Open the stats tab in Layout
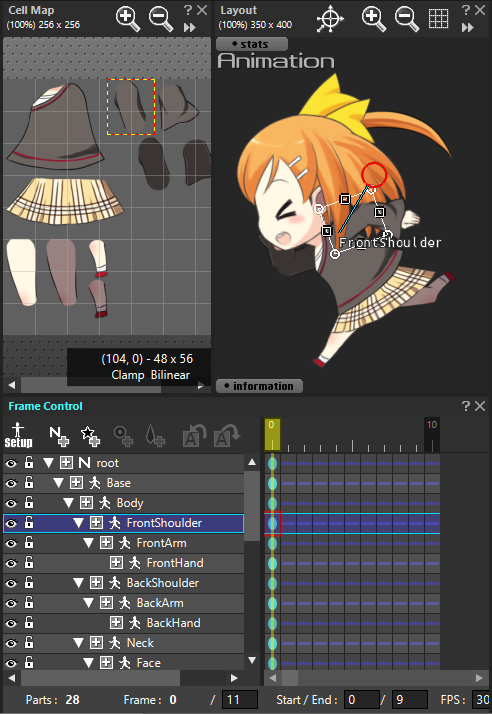 coord(252,44)
